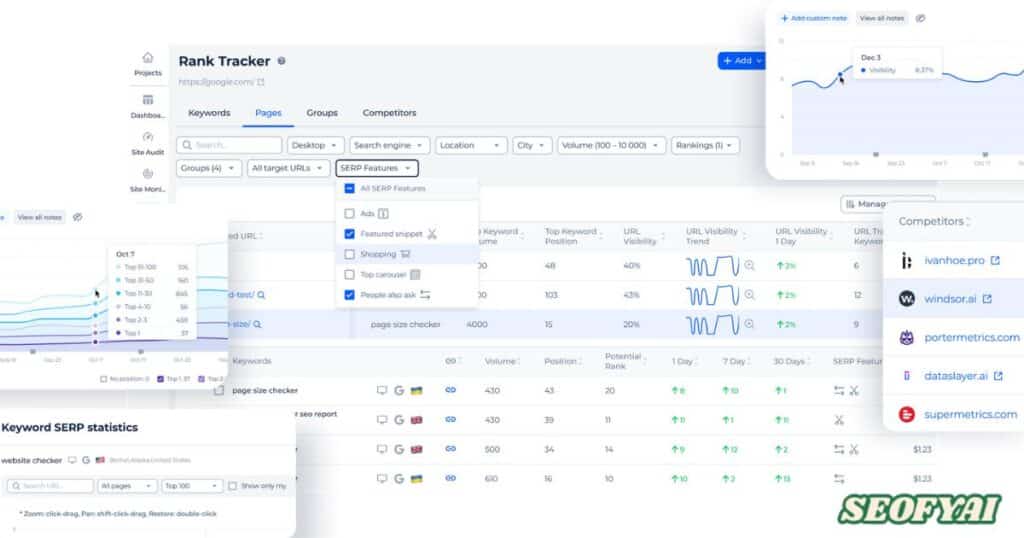Screen dimensions: 1024x538
Task: Click the hide notes eye icon in the visibility chart
Action: pos(920,18)
